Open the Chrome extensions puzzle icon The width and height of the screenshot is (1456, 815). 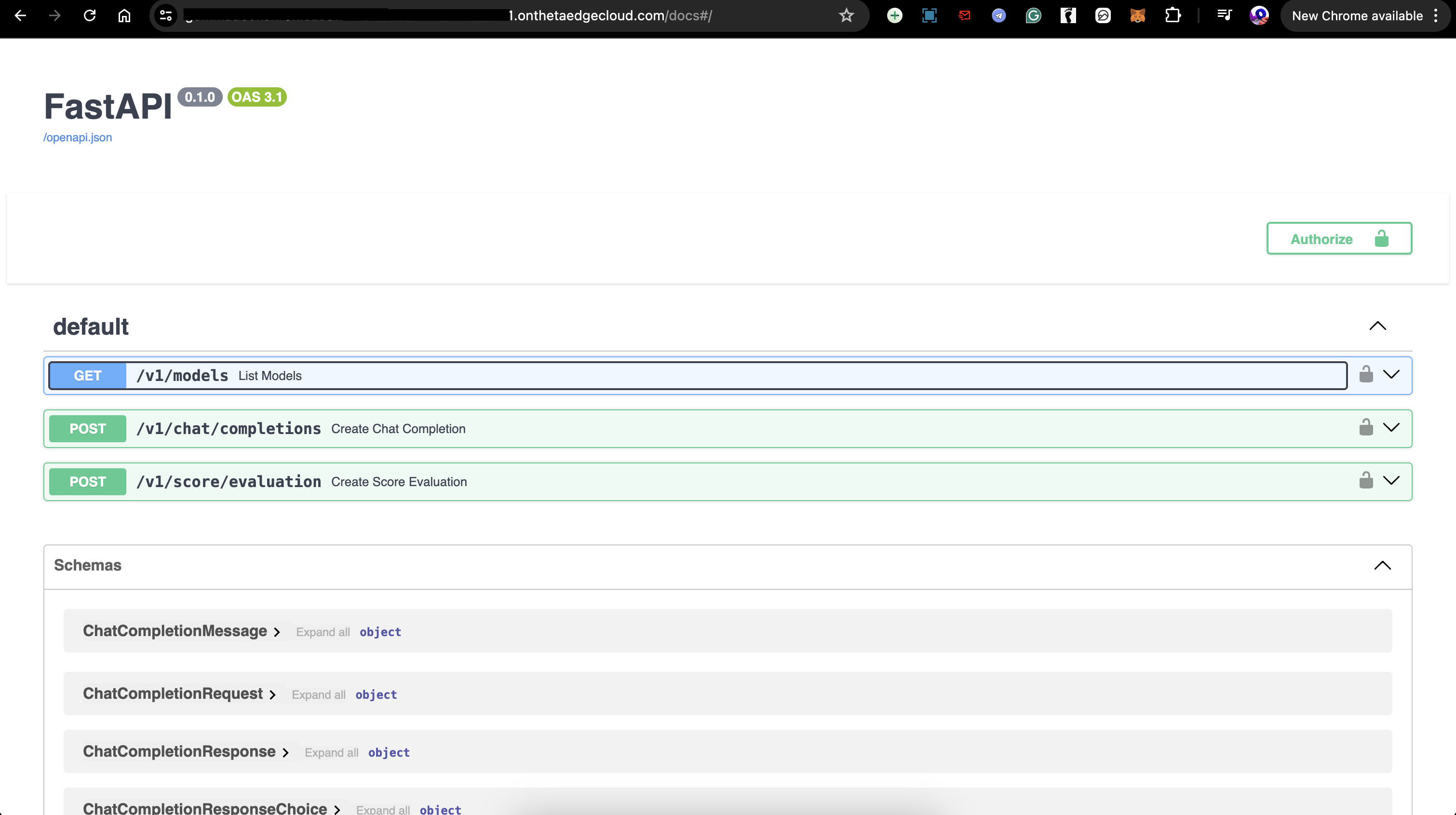click(x=1172, y=16)
